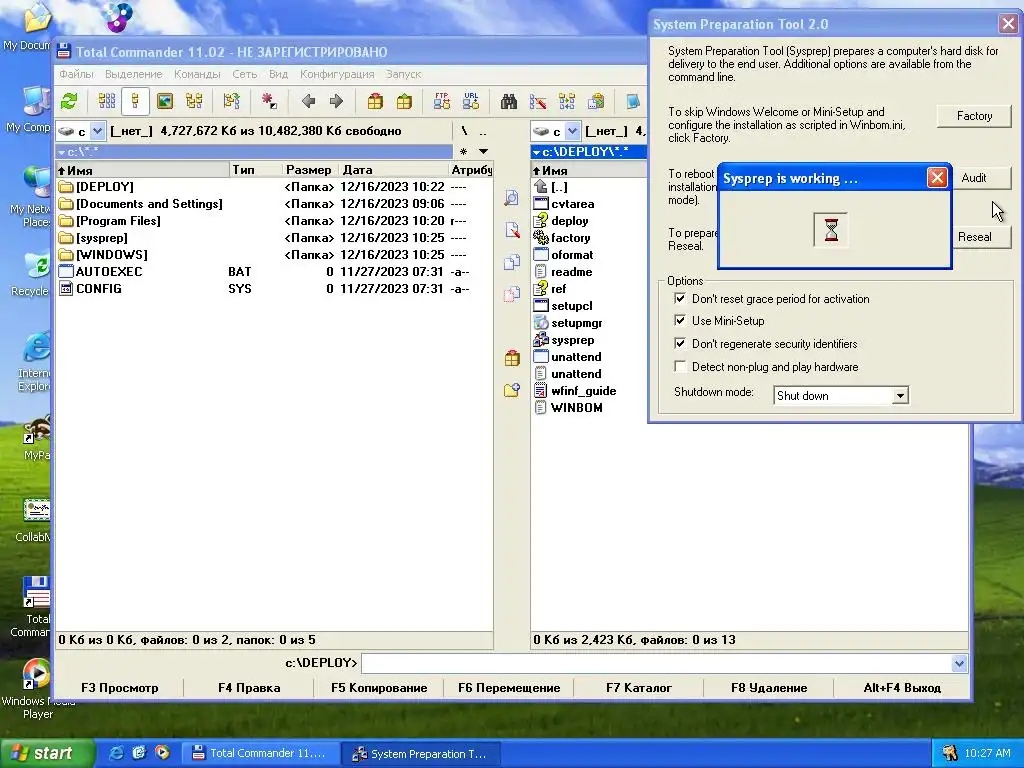Open the directory tree view icon

tap(194, 101)
